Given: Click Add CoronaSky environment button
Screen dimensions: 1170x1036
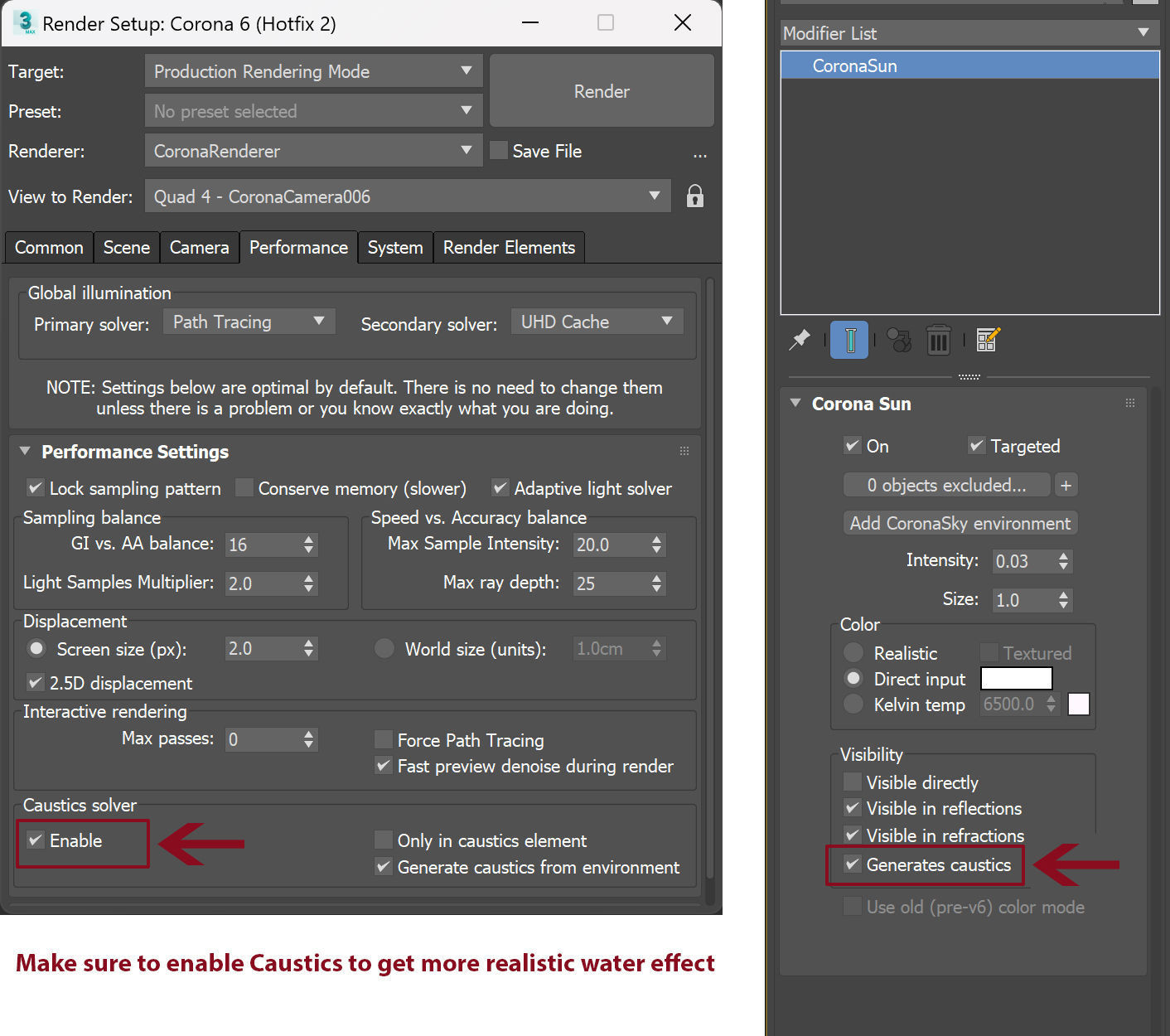Looking at the screenshot, I should click(x=960, y=523).
